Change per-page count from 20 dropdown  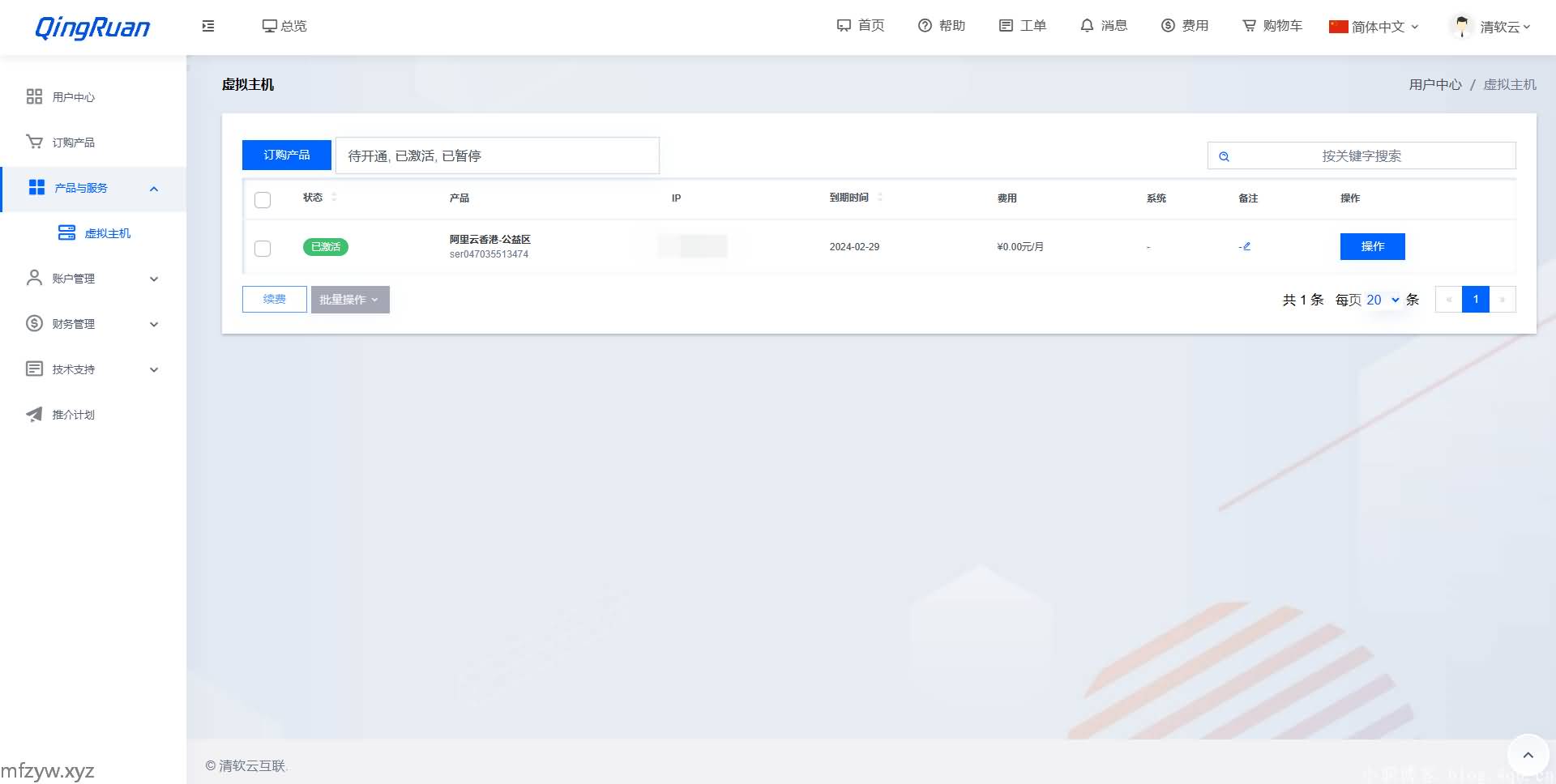1383,300
